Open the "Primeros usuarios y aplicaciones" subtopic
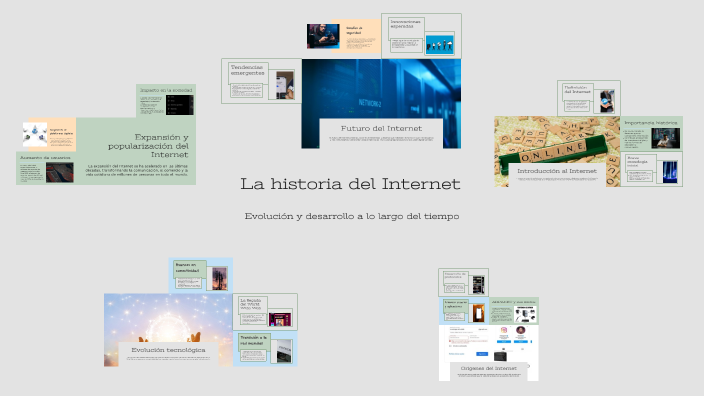 coord(456,304)
